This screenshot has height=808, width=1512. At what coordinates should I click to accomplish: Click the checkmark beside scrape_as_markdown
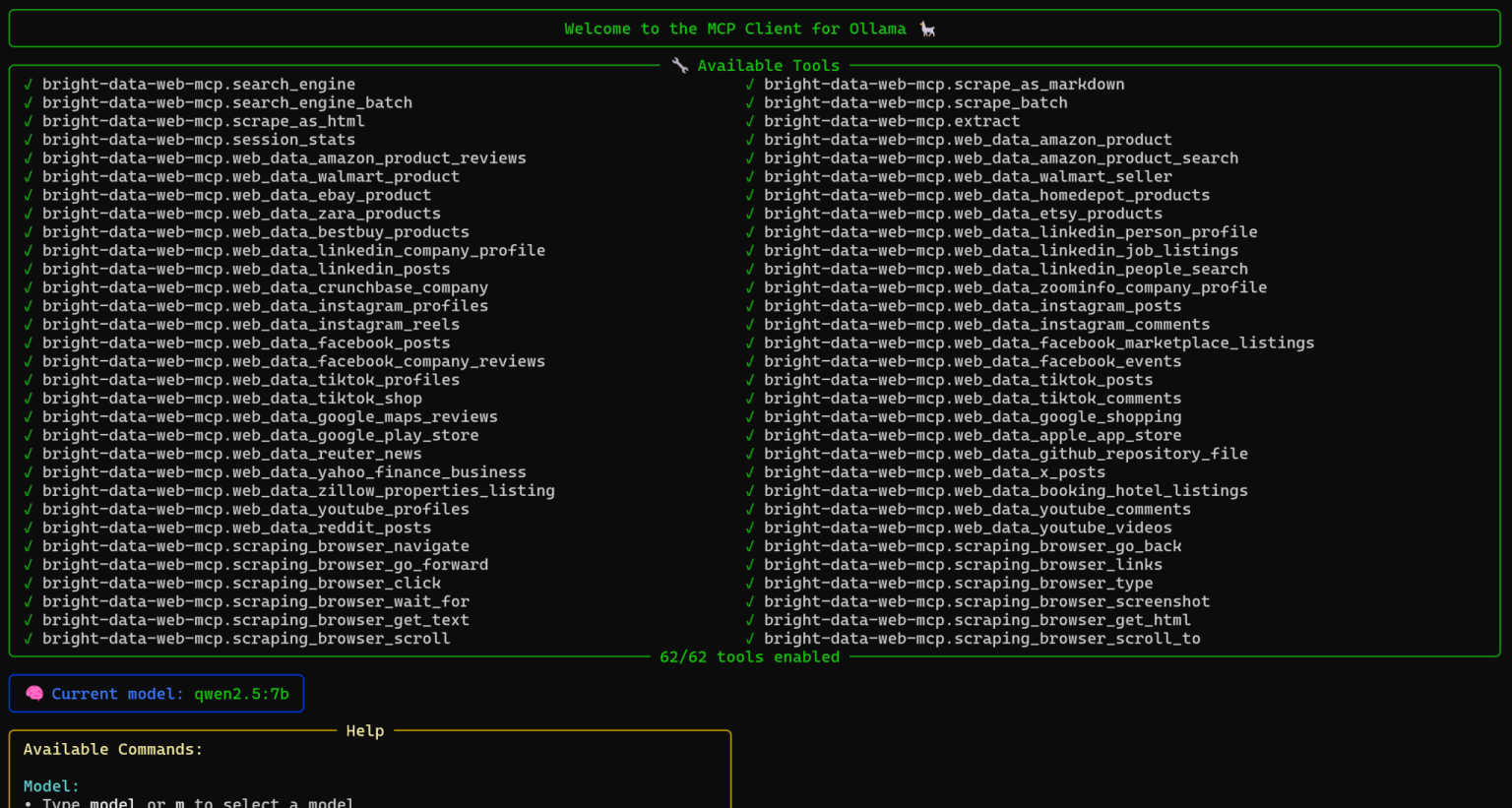point(751,84)
